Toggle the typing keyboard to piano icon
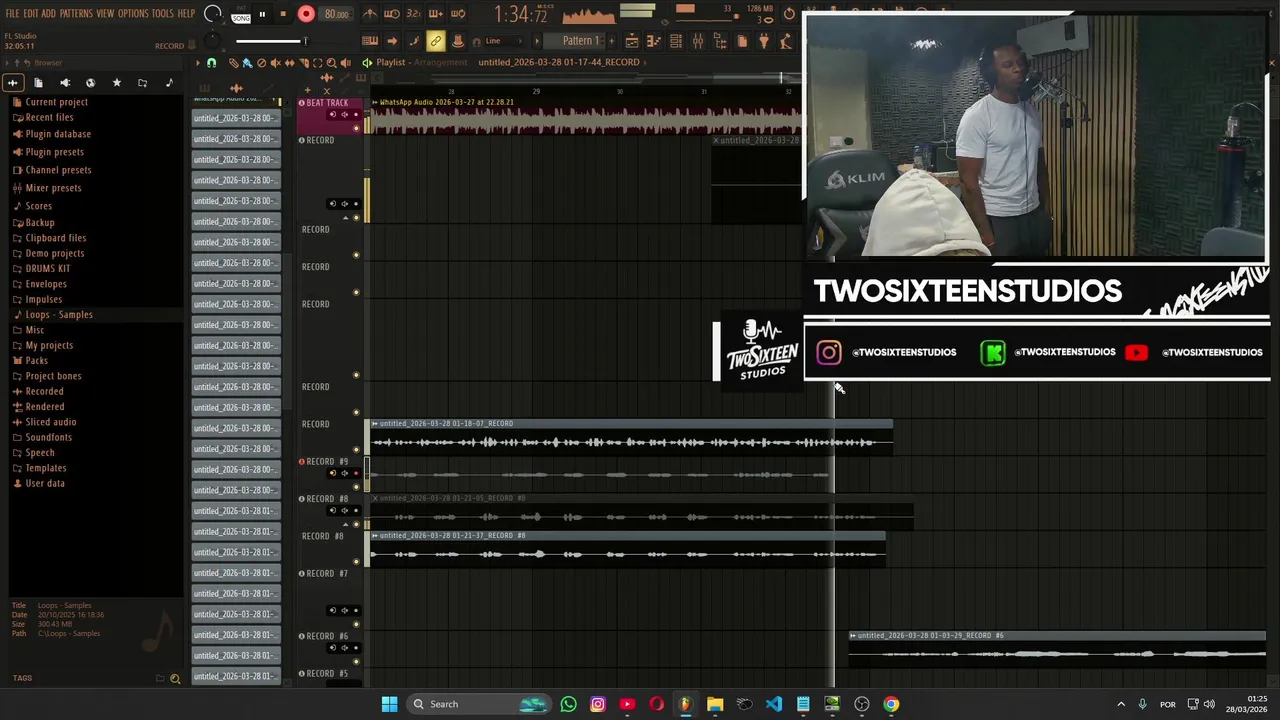 click(370, 41)
